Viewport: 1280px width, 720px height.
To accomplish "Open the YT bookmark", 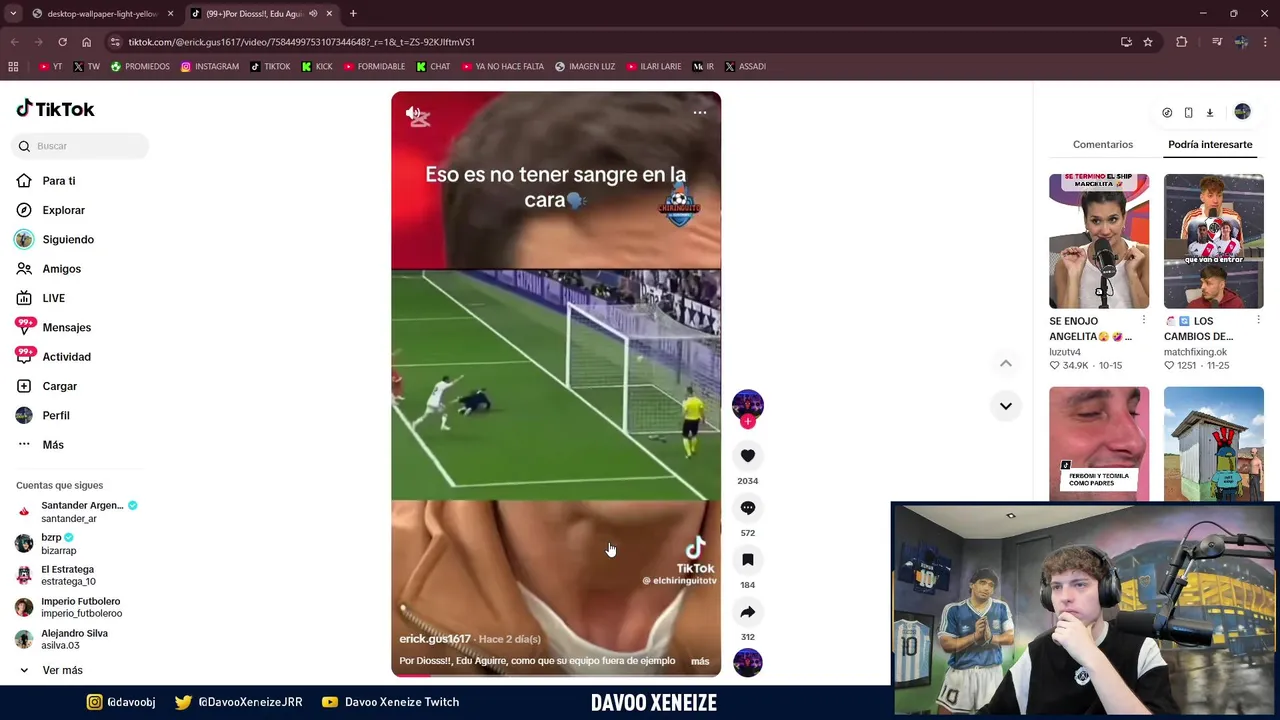I will pos(50,67).
